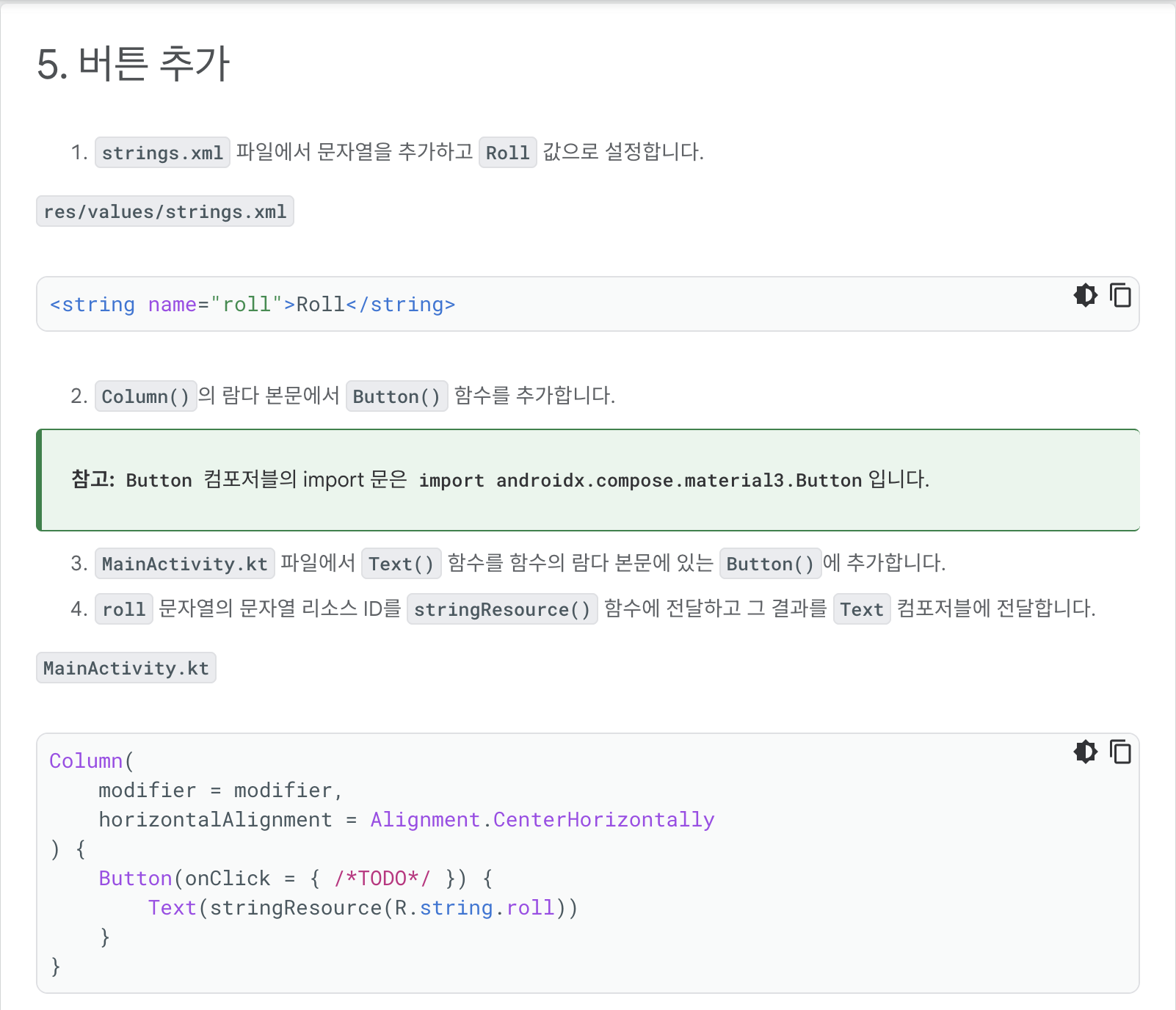Copy the strings.xml code snippet
This screenshot has height=1010, width=1176.
pyautogui.click(x=1120, y=295)
